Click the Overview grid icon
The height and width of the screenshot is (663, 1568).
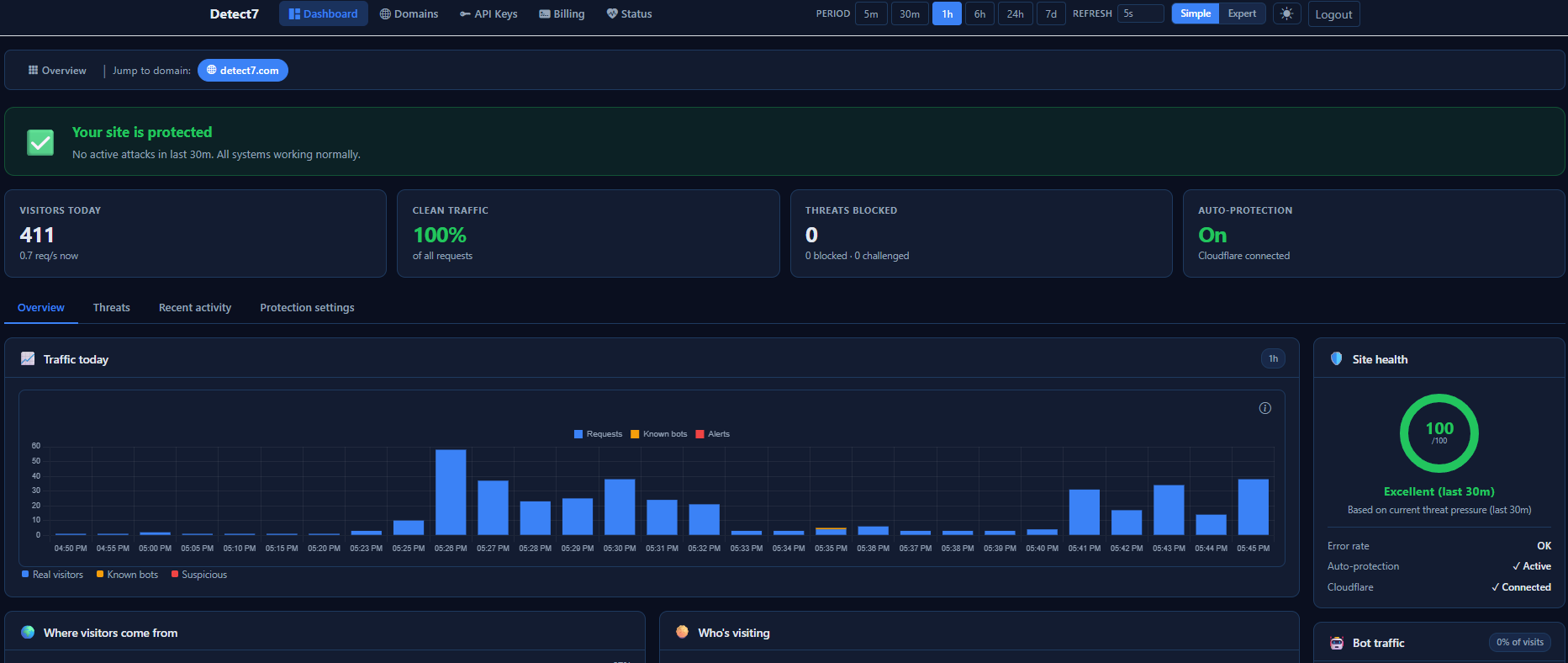33,71
